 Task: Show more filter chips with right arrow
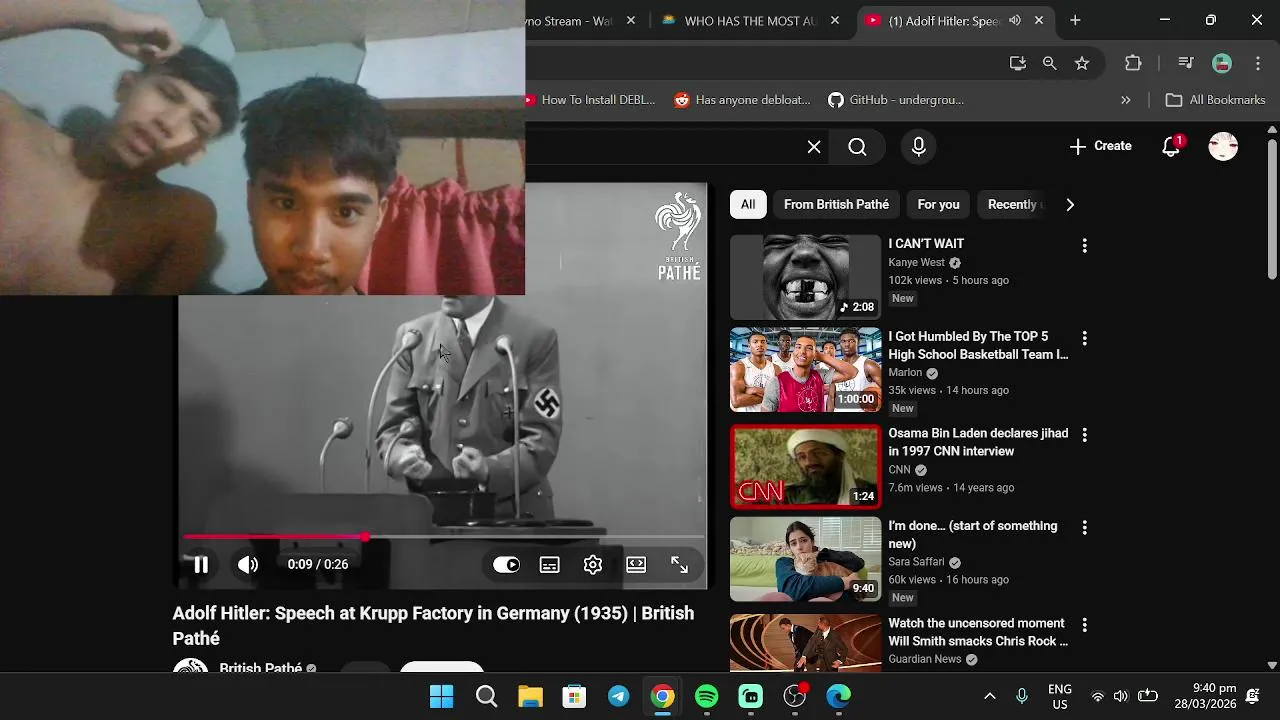tap(1070, 204)
